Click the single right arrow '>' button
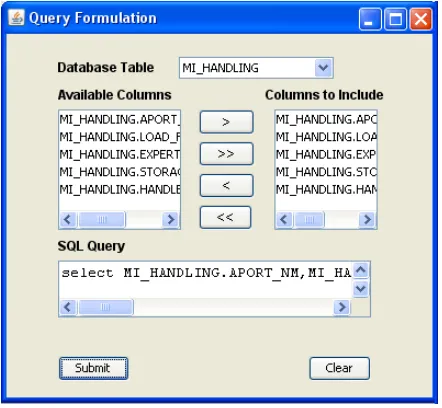The width and height of the screenshot is (442, 408). tap(226, 122)
